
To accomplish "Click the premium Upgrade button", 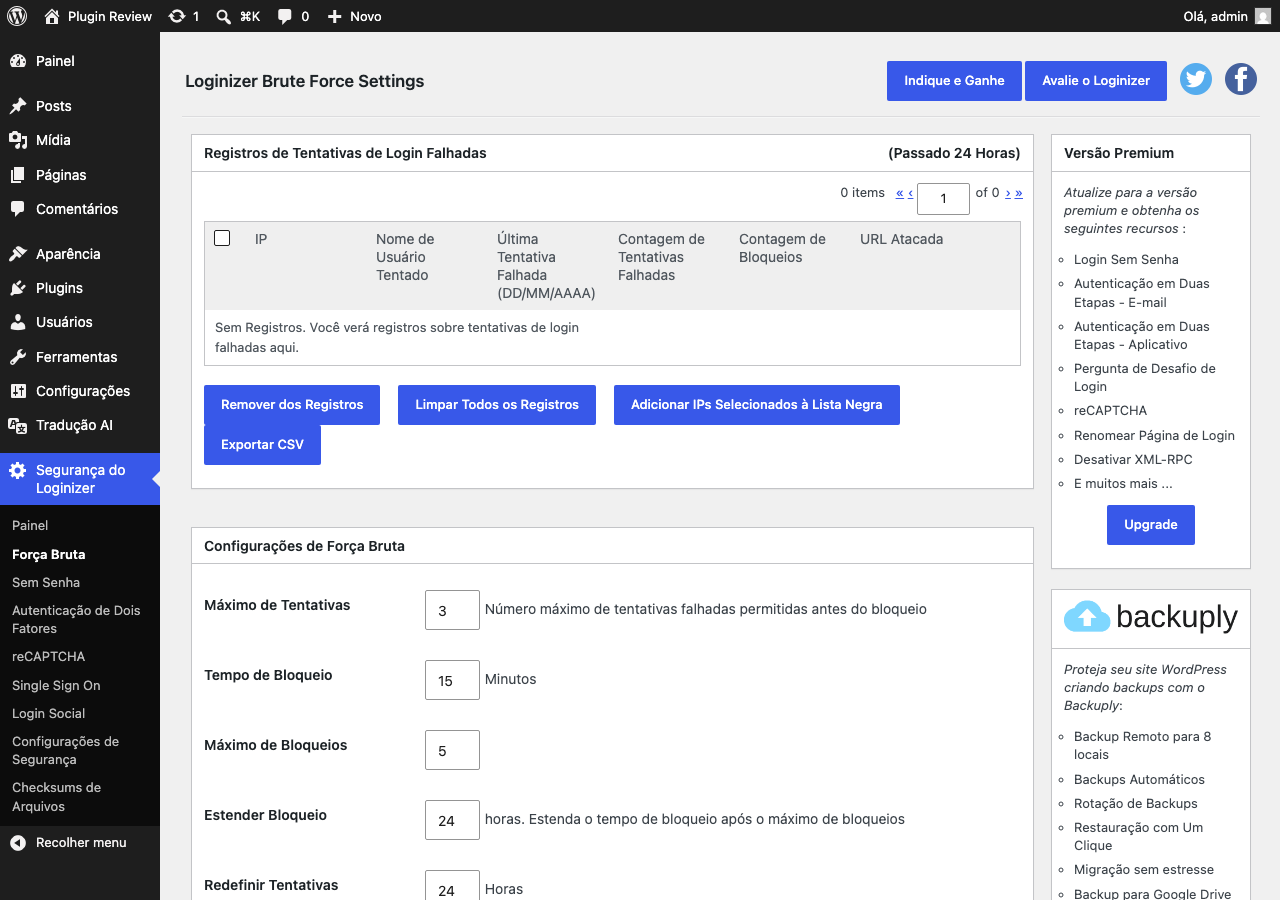I will [x=1151, y=525].
